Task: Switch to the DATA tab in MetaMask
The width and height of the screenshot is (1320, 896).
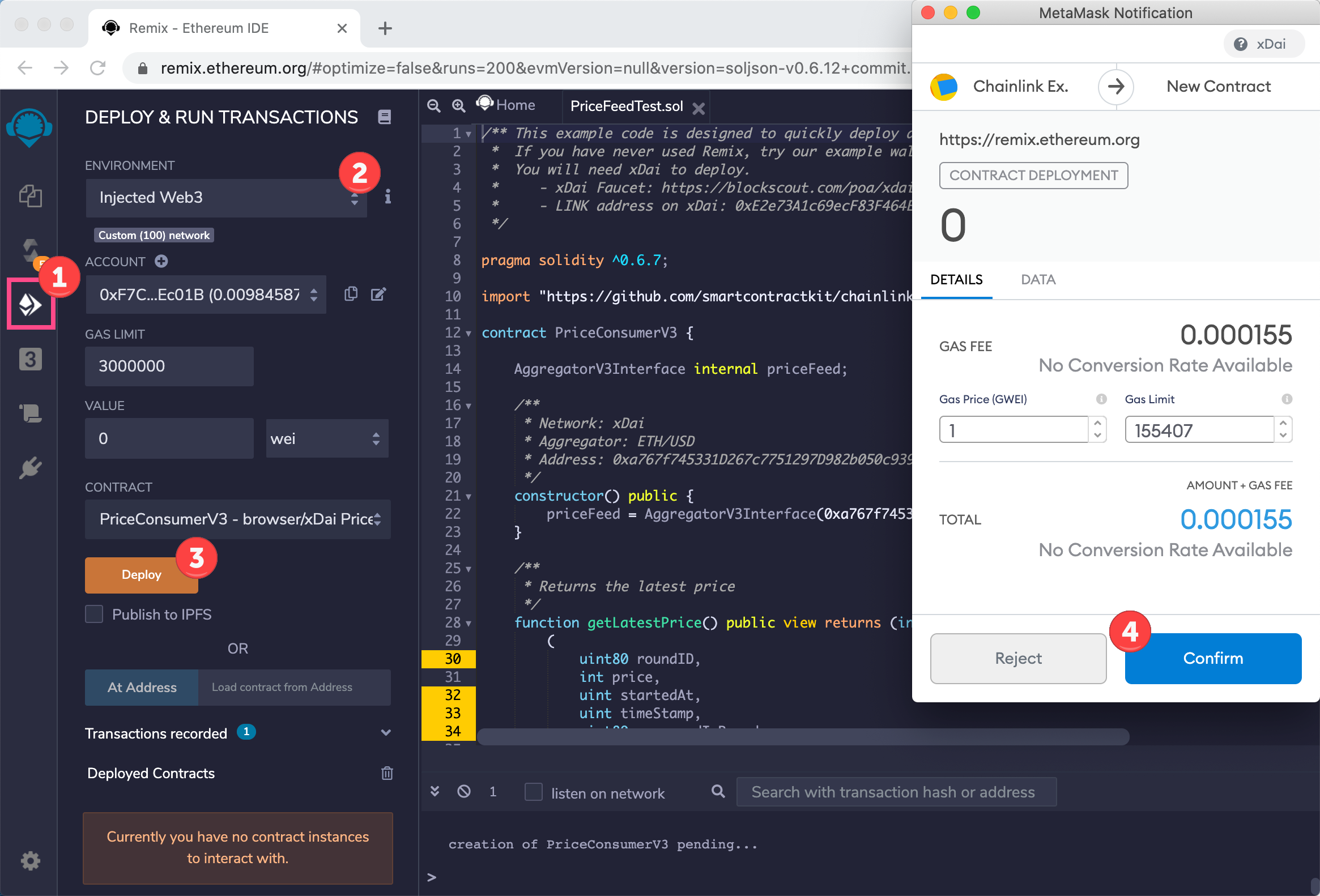Action: [x=1038, y=279]
